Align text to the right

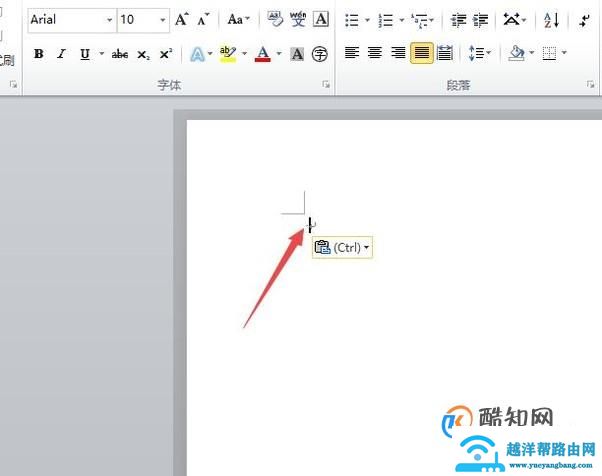pos(398,53)
